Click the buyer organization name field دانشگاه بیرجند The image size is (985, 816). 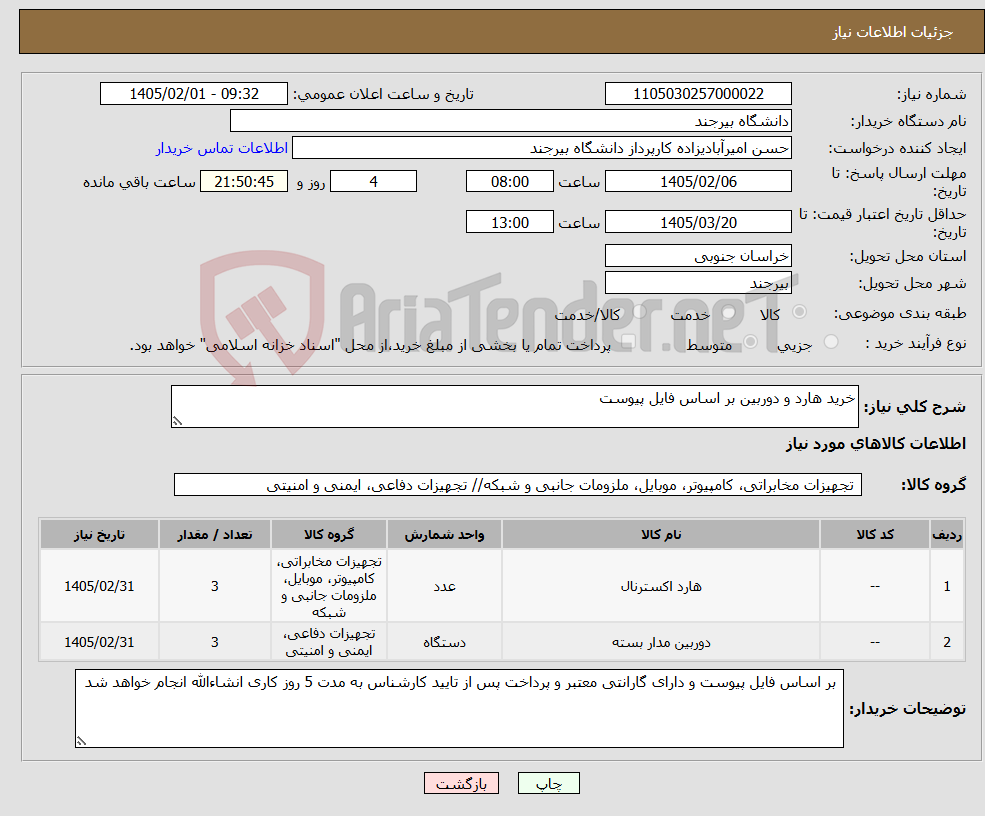(x=511, y=121)
